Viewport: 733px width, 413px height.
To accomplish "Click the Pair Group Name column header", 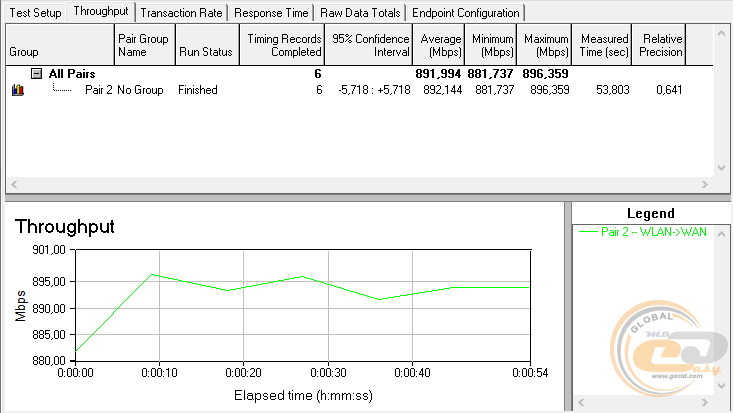I will click(144, 45).
